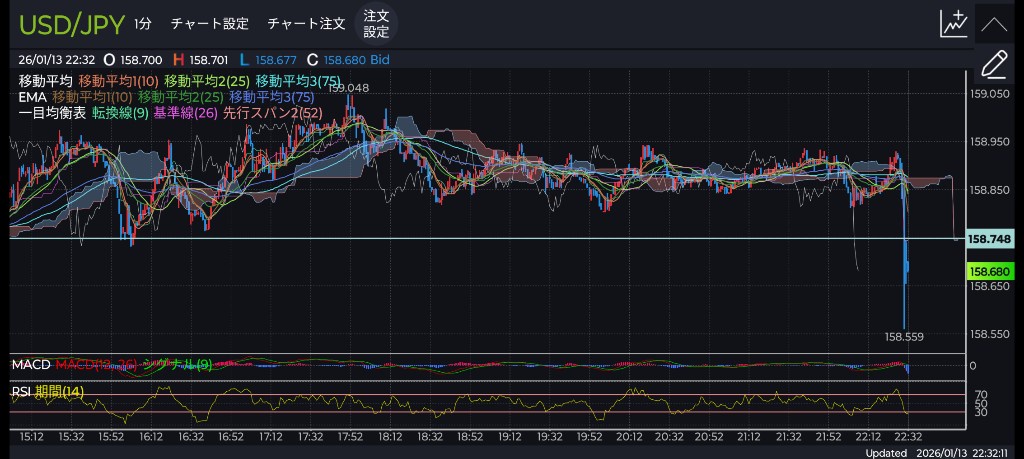Click the Bid price type label
1024x459 pixels.
point(379,60)
